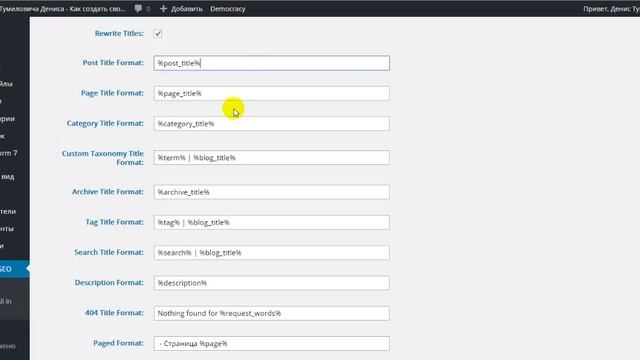
Task: Focus the Search Title Format input
Action: point(271,253)
